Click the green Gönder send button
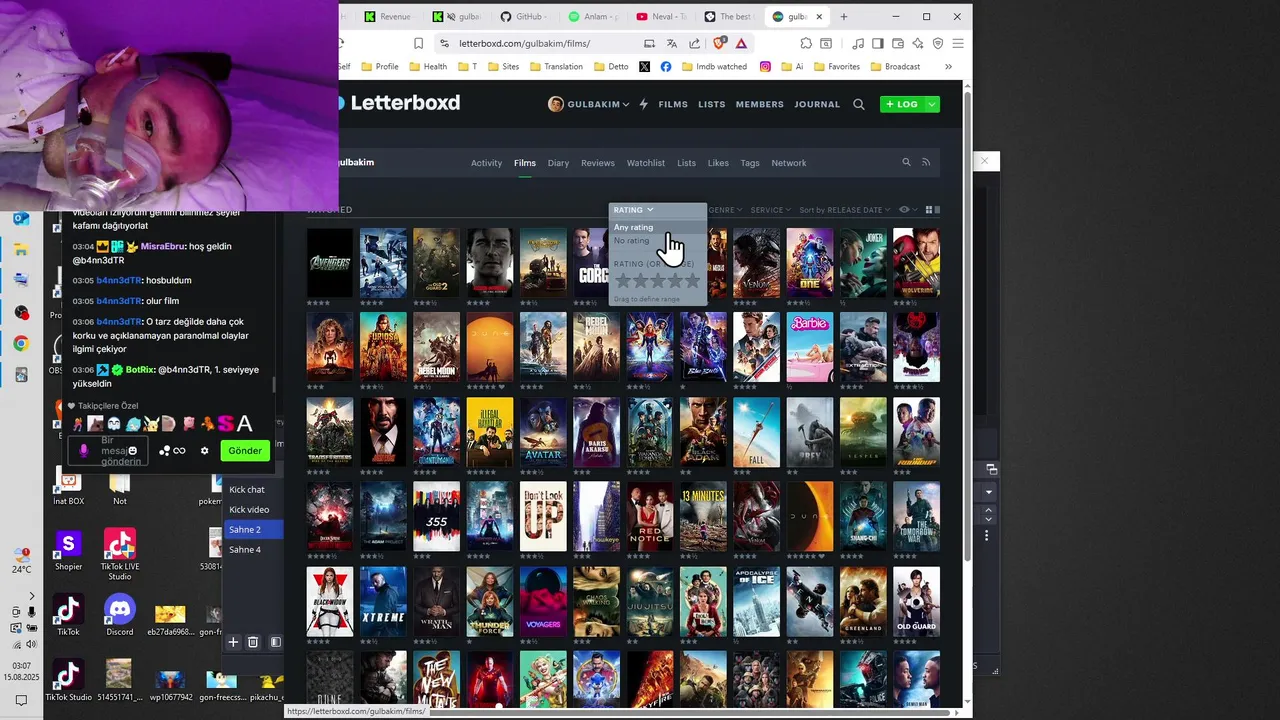The width and height of the screenshot is (1280, 720). (x=245, y=451)
